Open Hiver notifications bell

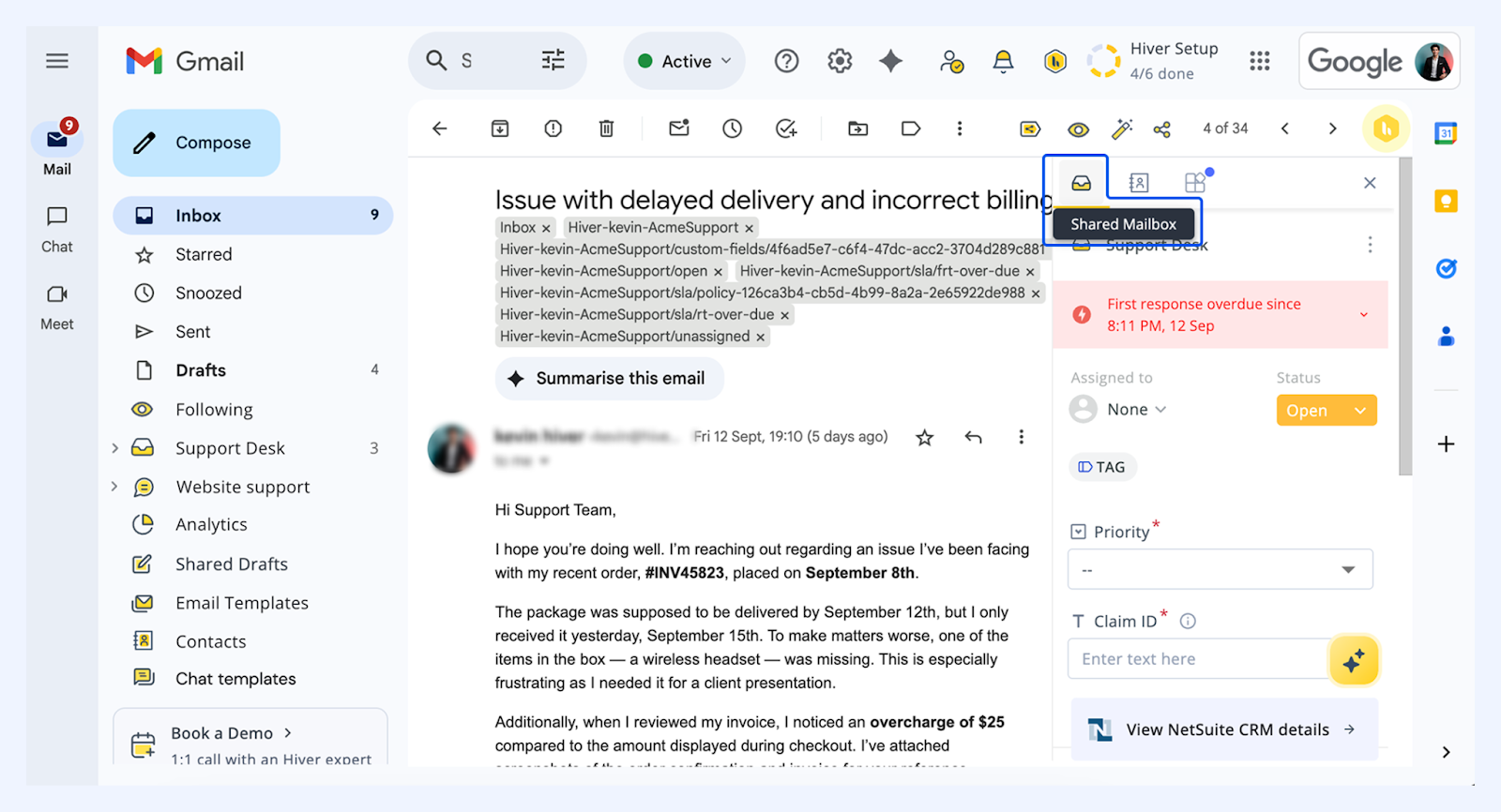(x=1003, y=61)
